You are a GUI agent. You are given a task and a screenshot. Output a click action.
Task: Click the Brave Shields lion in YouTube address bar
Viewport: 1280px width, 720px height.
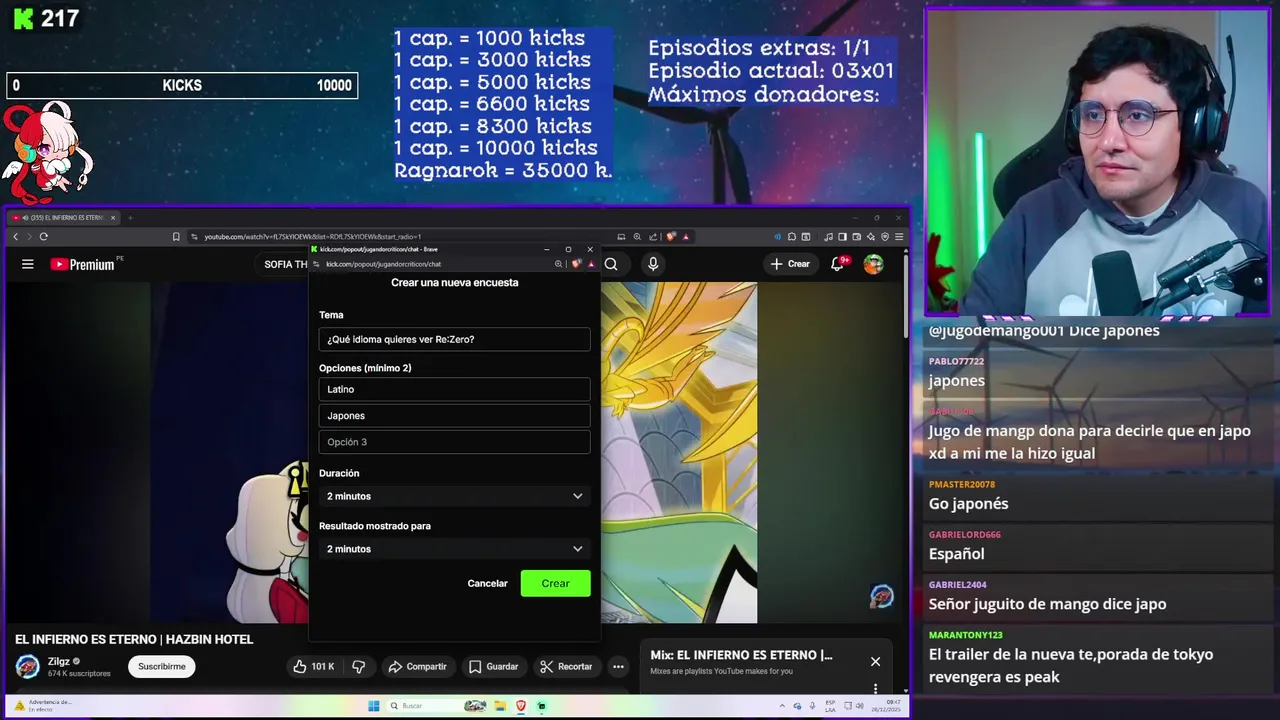click(671, 237)
